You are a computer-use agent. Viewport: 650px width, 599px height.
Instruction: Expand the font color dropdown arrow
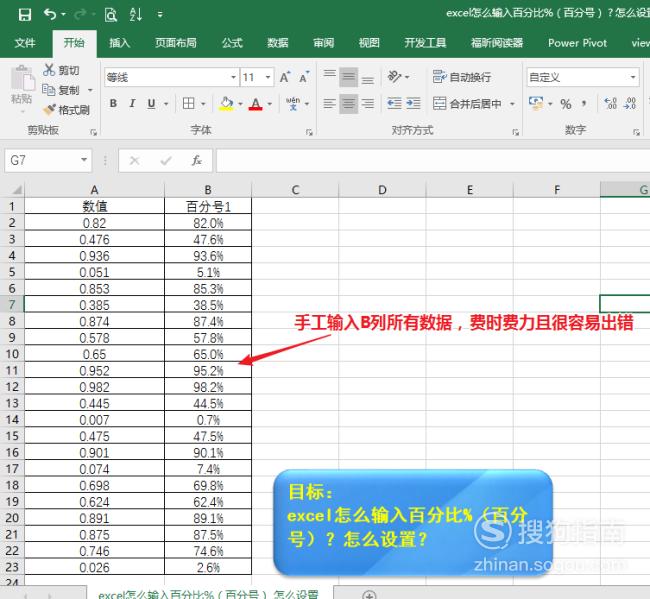coord(270,104)
